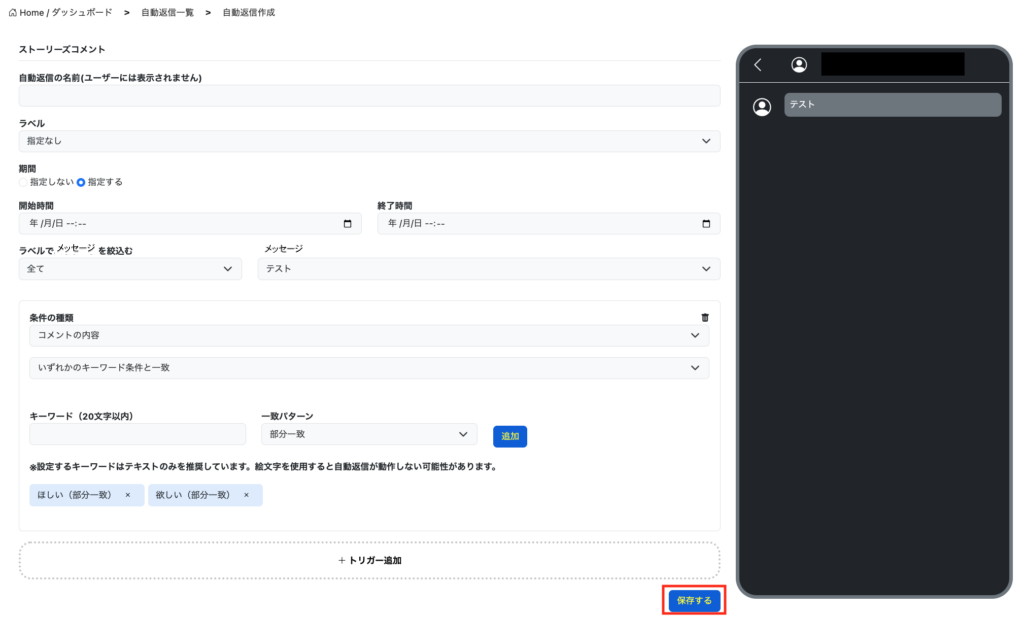Remove the ほしい keyword tag

(x=128, y=495)
